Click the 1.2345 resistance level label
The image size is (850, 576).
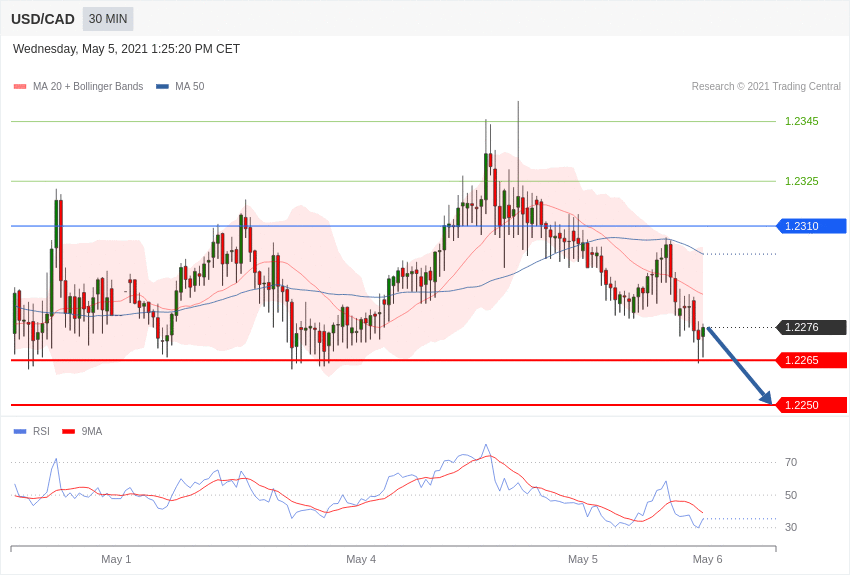(x=802, y=121)
